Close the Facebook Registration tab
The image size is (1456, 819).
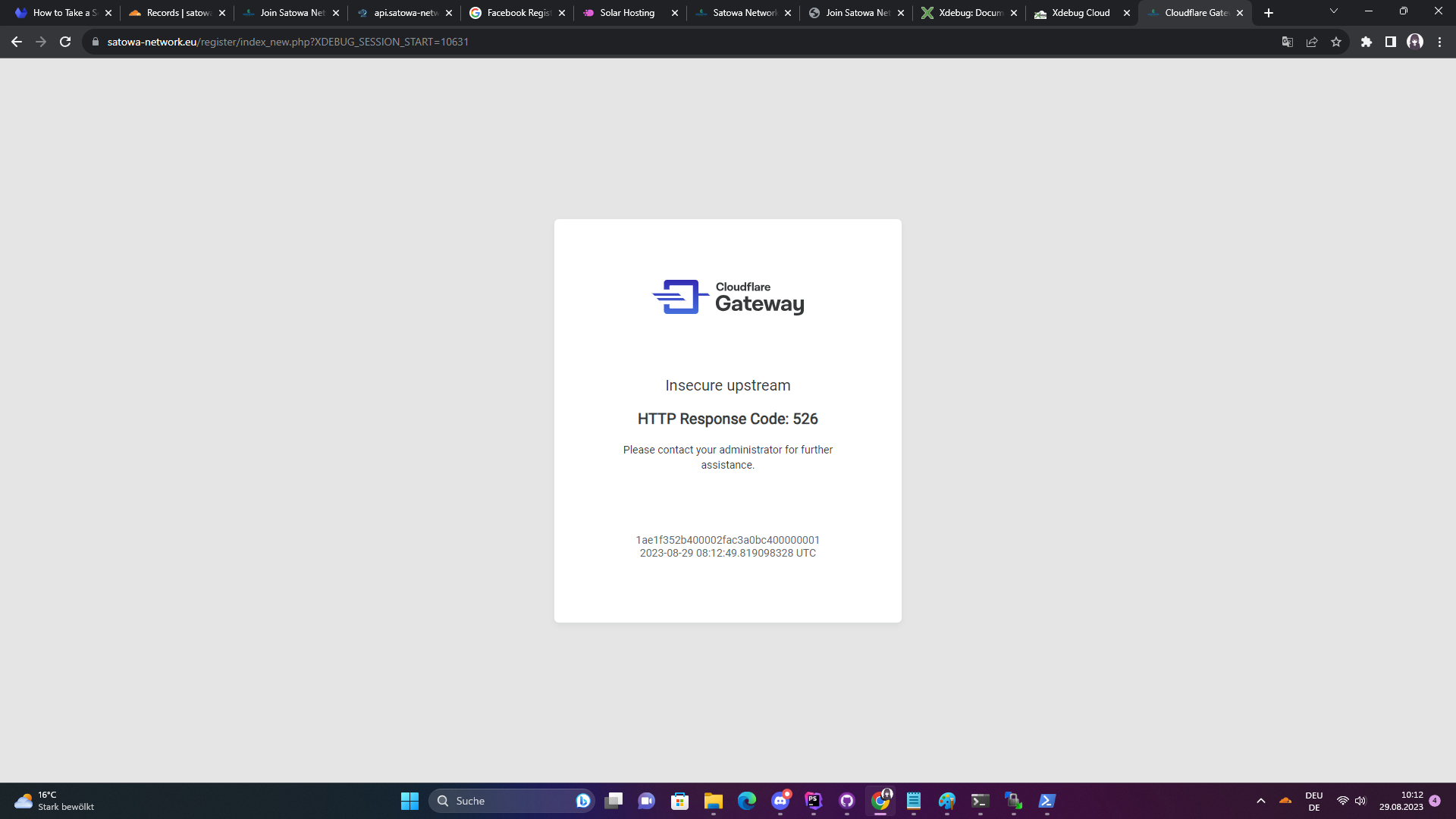pos(562,13)
